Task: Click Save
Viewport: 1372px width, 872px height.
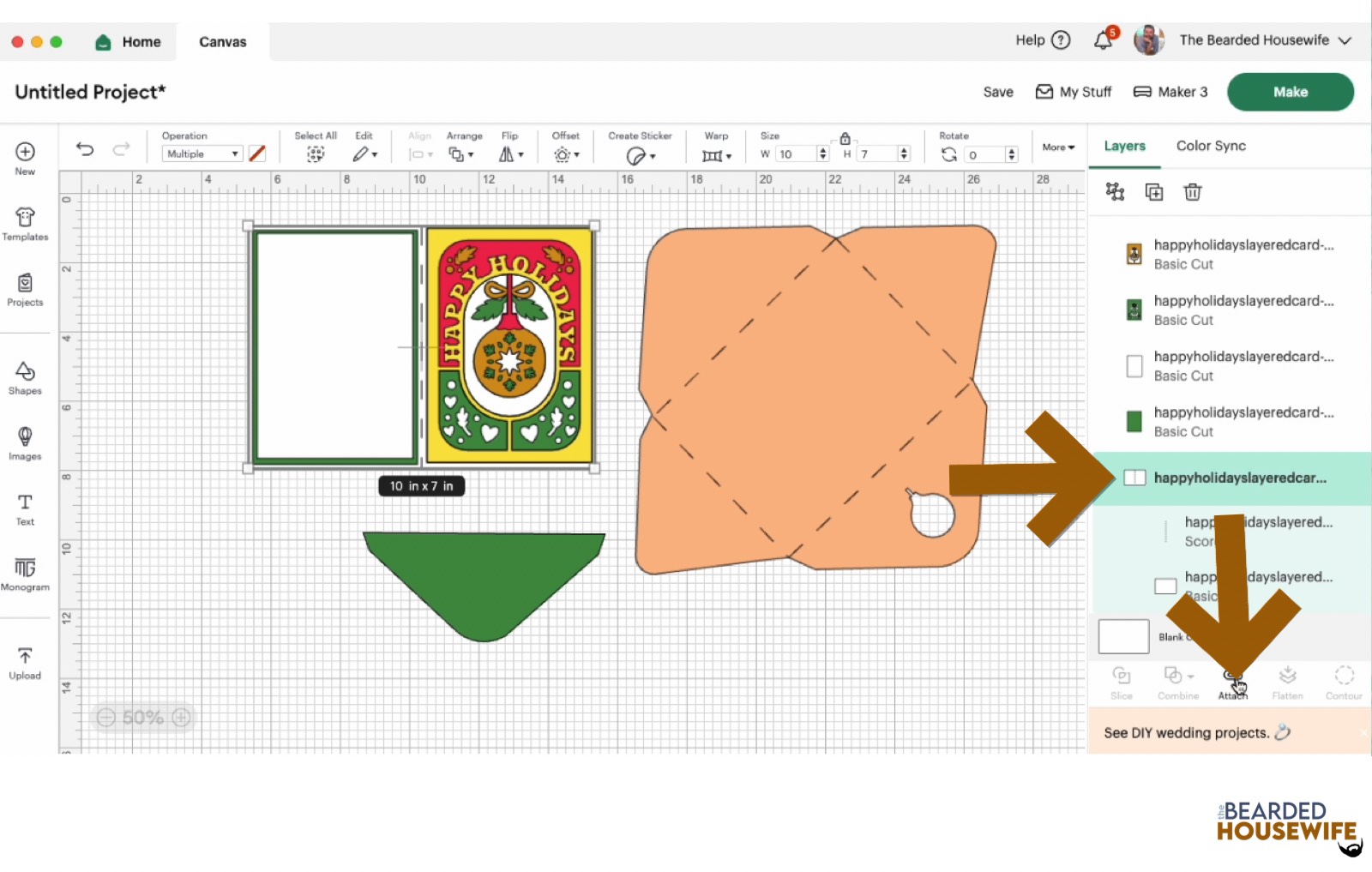Action: [998, 92]
